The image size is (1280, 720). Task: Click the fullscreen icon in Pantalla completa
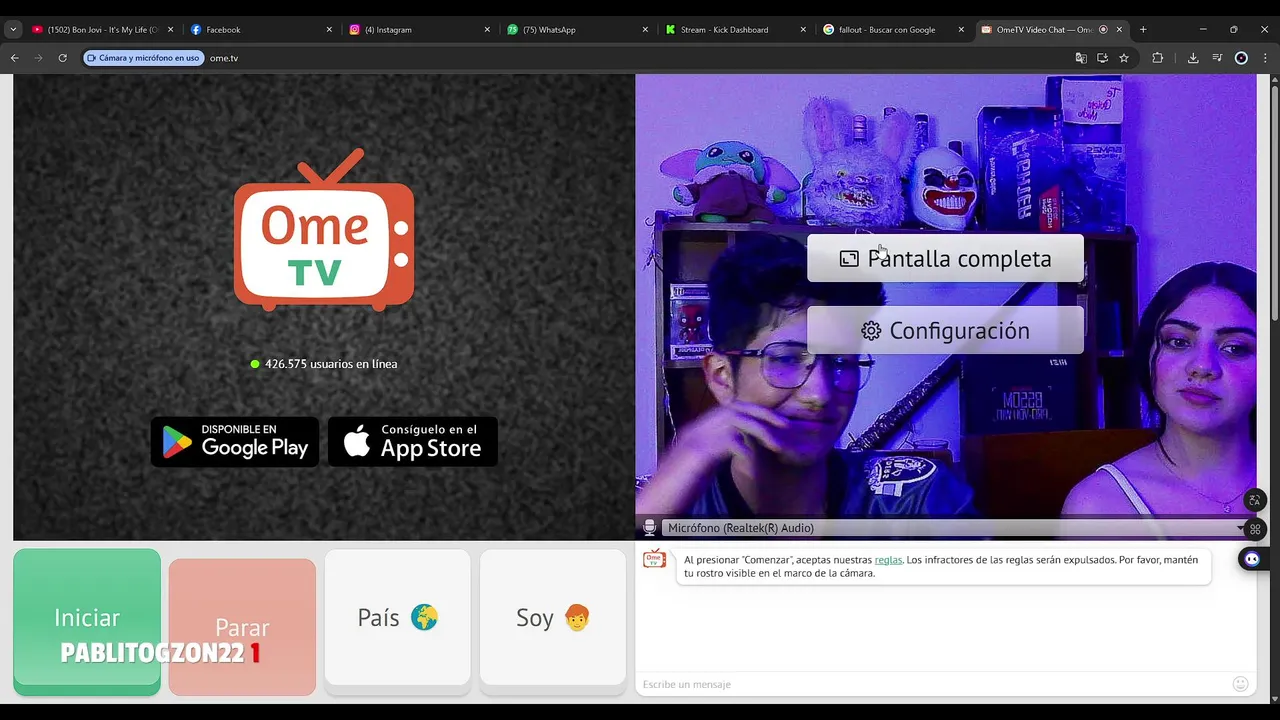click(849, 259)
